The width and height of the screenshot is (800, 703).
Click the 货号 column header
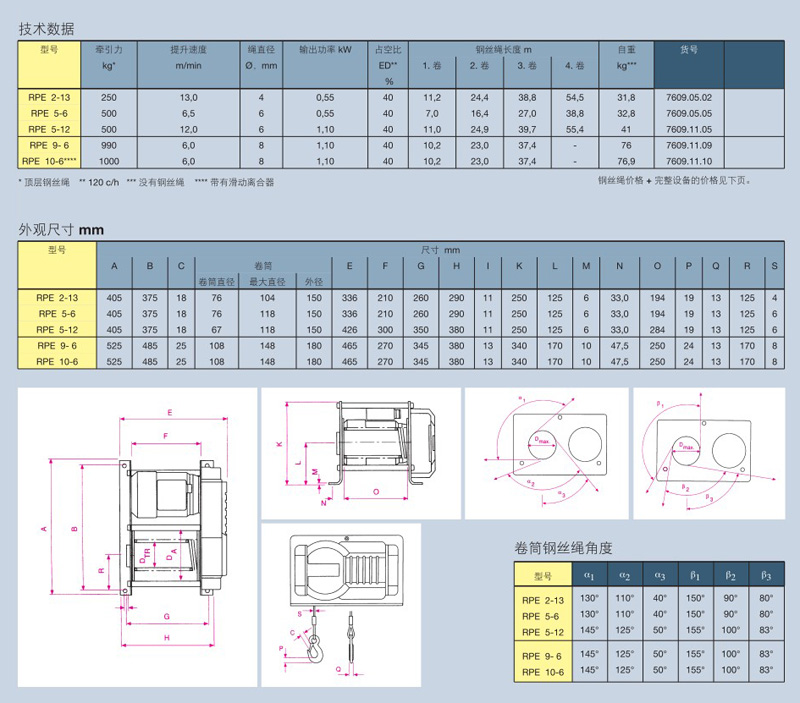pos(688,48)
